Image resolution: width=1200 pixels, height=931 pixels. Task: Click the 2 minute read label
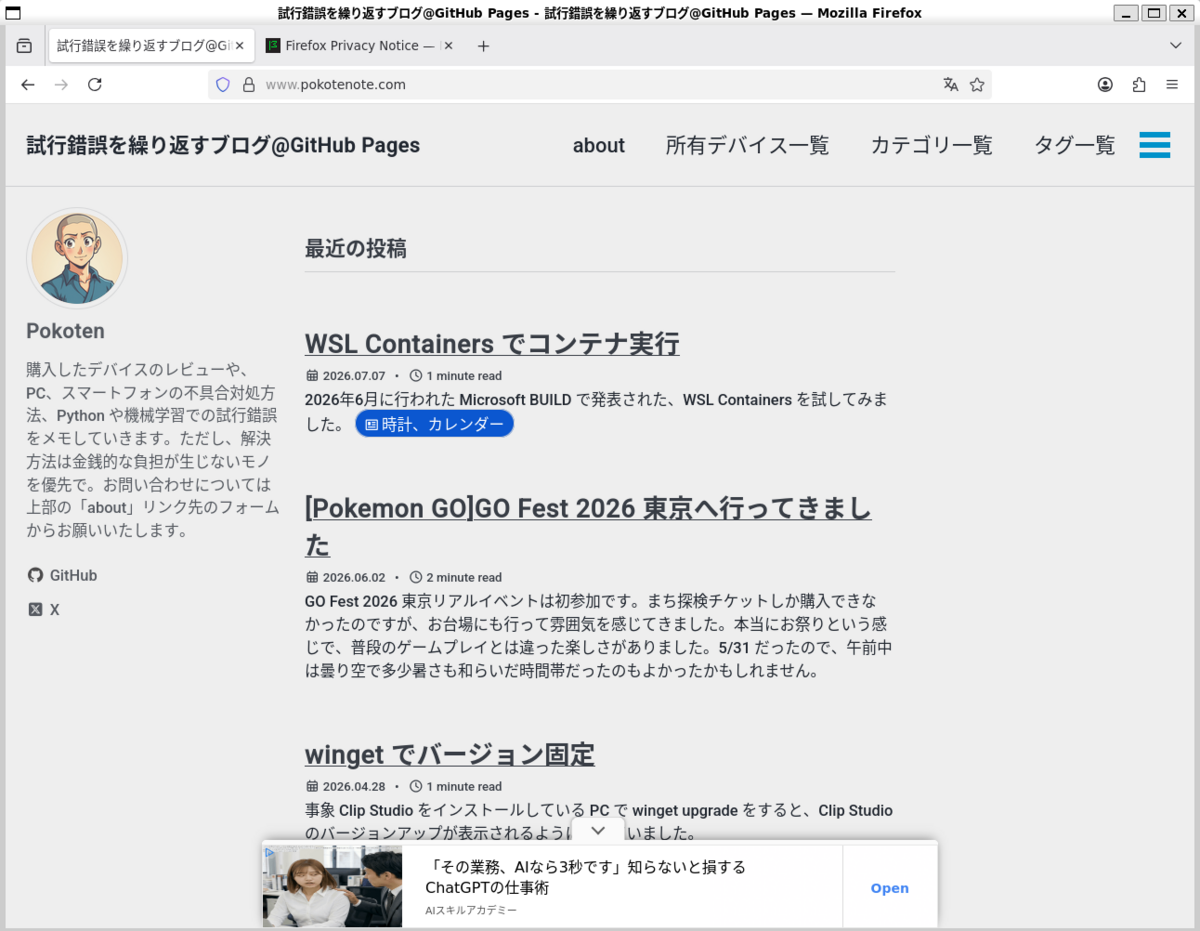pyautogui.click(x=464, y=577)
